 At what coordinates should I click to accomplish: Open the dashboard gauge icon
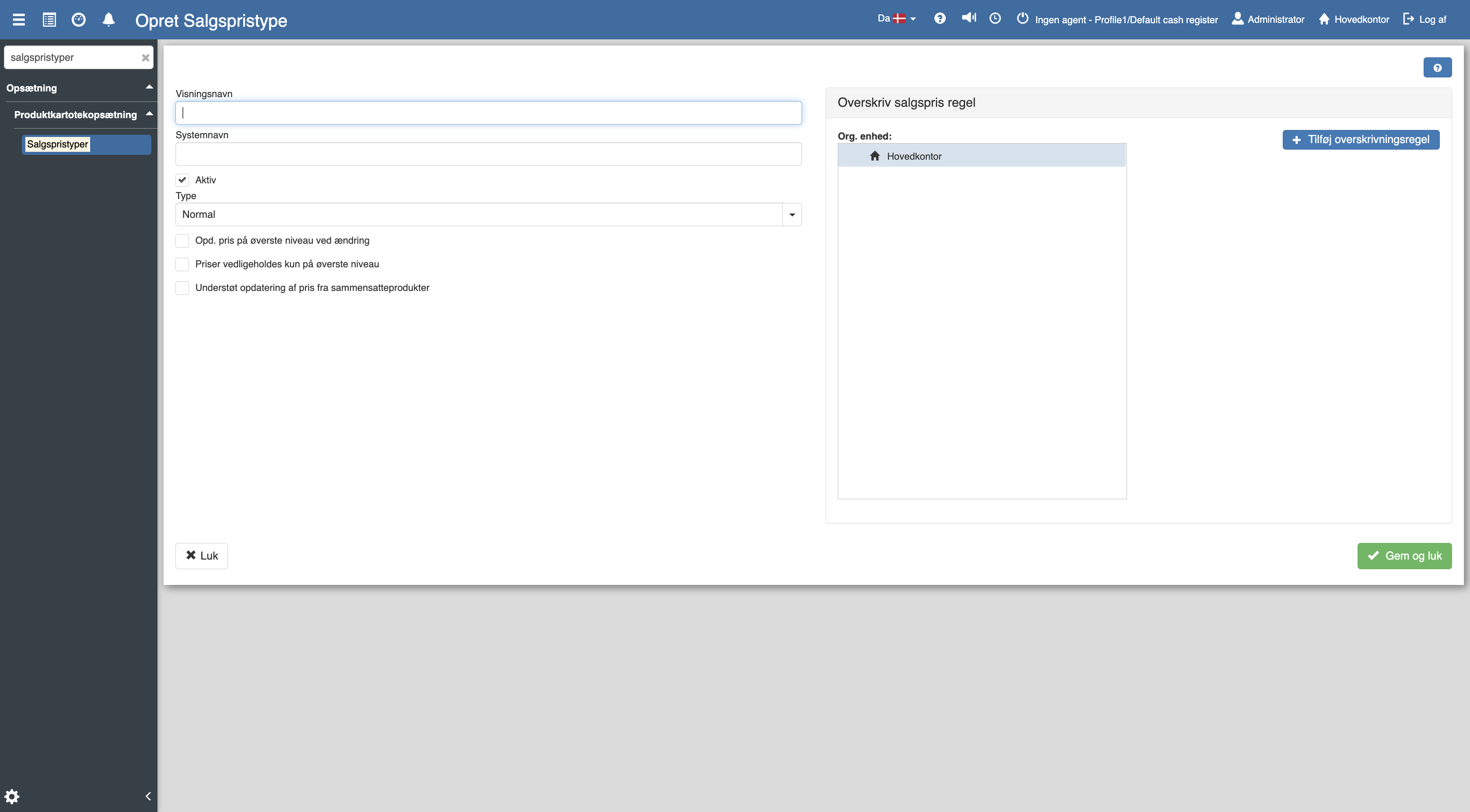pyautogui.click(x=79, y=20)
